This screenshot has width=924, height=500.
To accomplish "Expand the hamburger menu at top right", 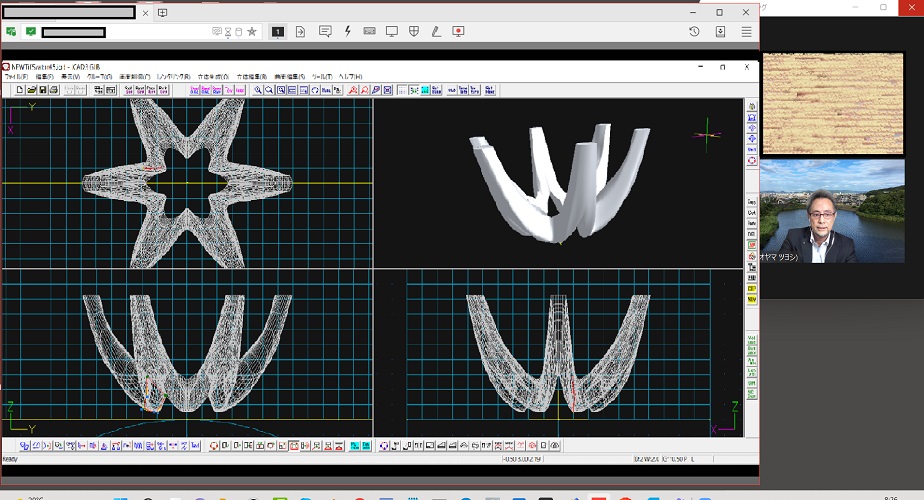I will pos(746,32).
